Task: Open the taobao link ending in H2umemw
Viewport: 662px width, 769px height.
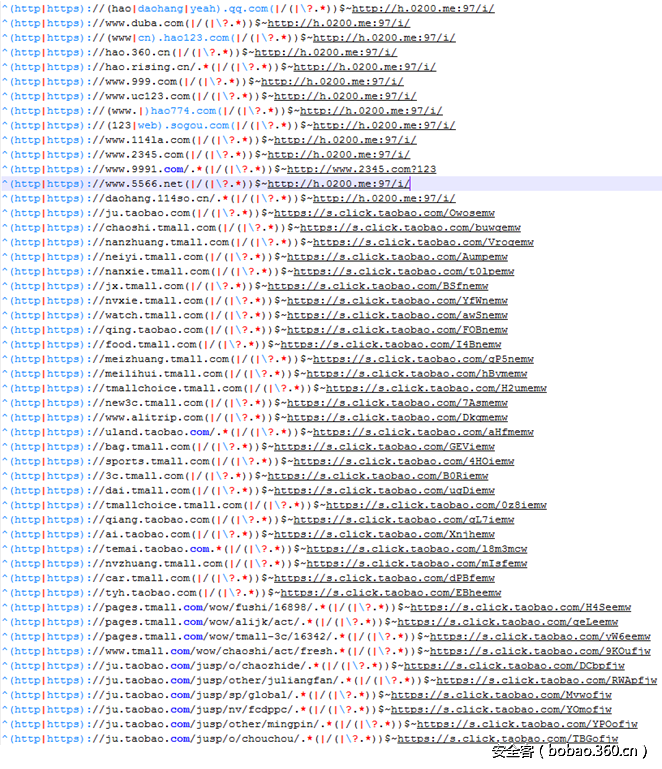Action: coord(436,388)
